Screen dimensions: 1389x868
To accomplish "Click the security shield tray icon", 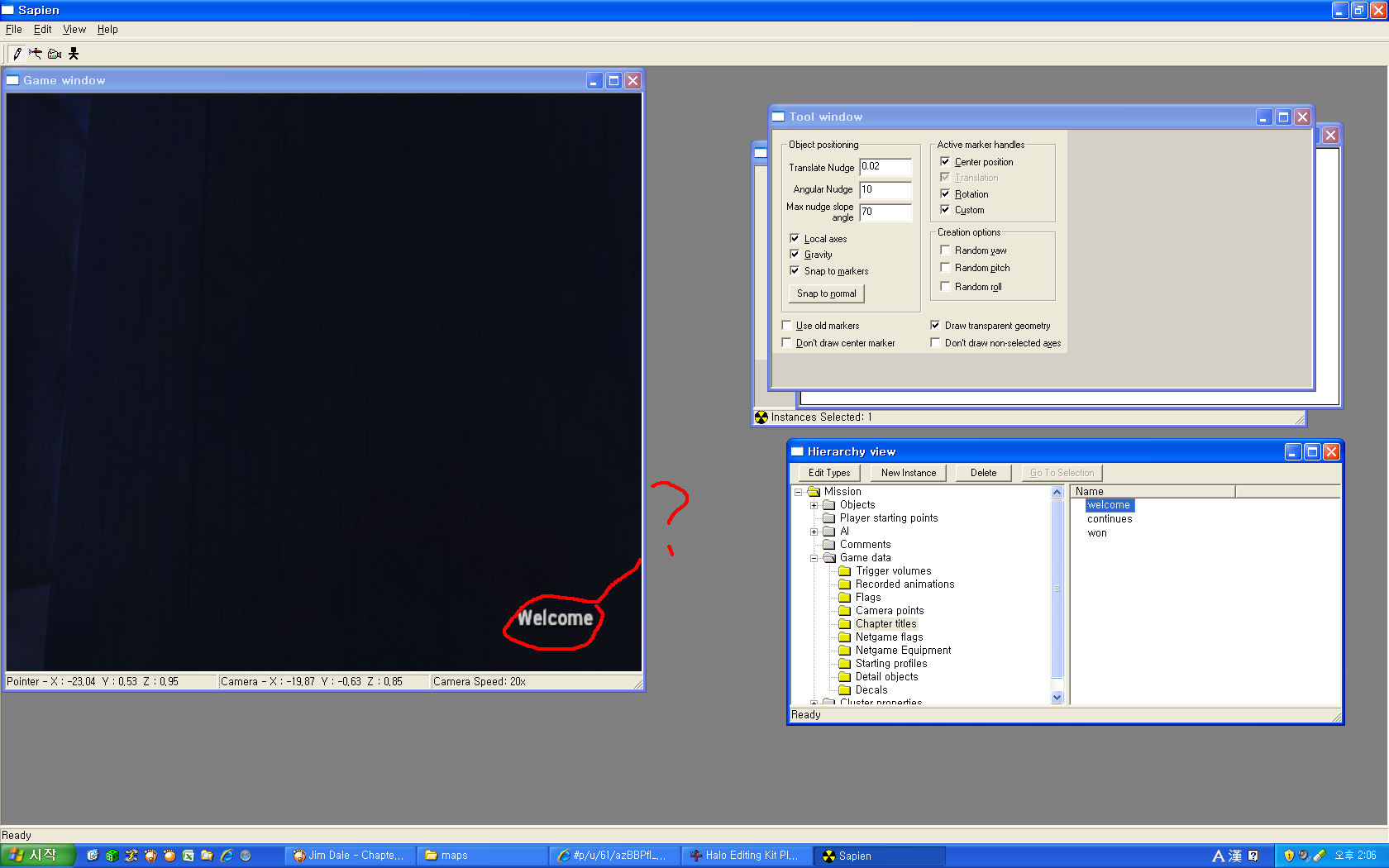I will point(1288,856).
